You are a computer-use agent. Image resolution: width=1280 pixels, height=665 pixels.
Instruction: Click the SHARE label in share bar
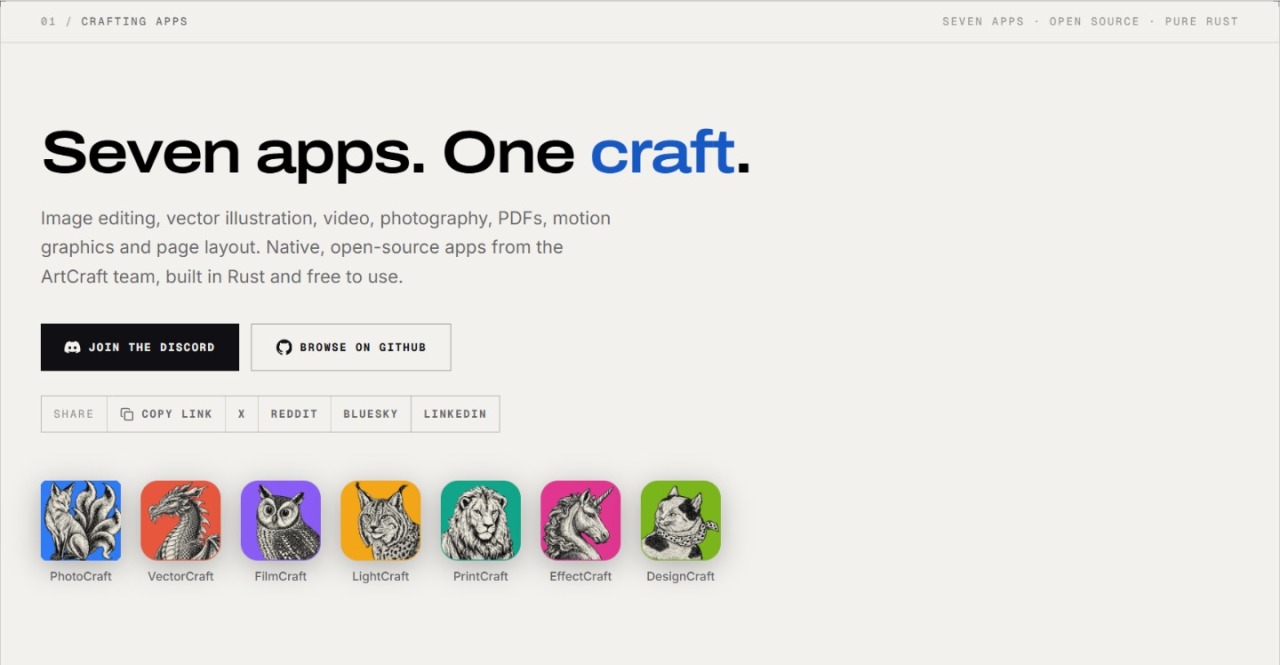(x=74, y=414)
